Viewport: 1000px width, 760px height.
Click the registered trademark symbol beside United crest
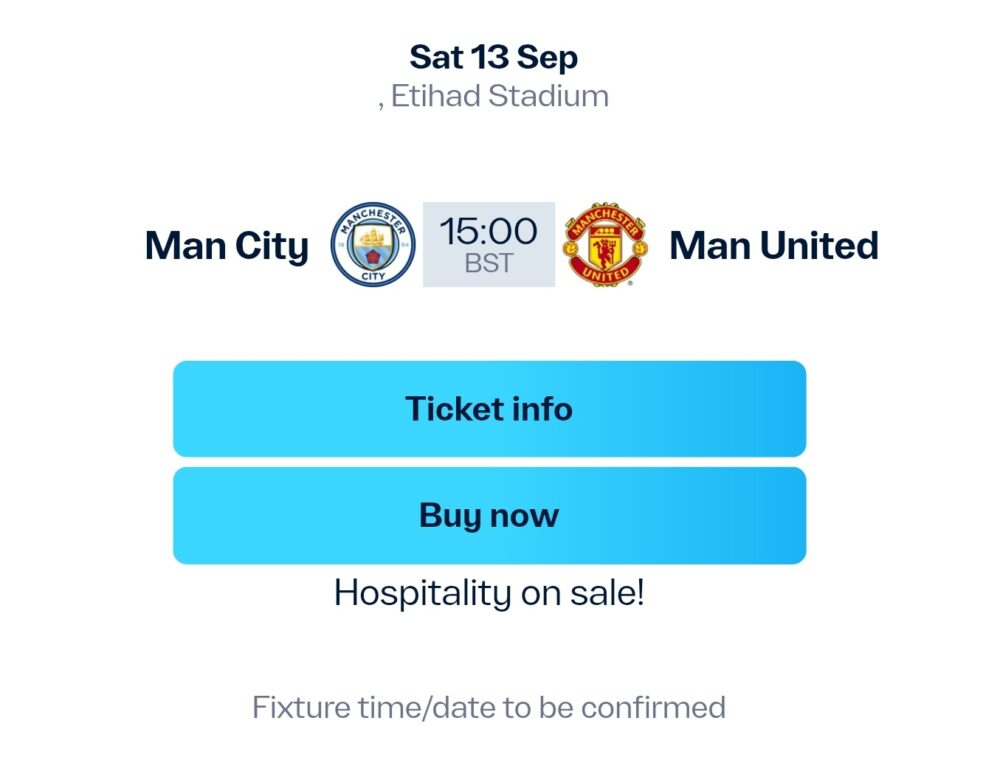(630, 283)
